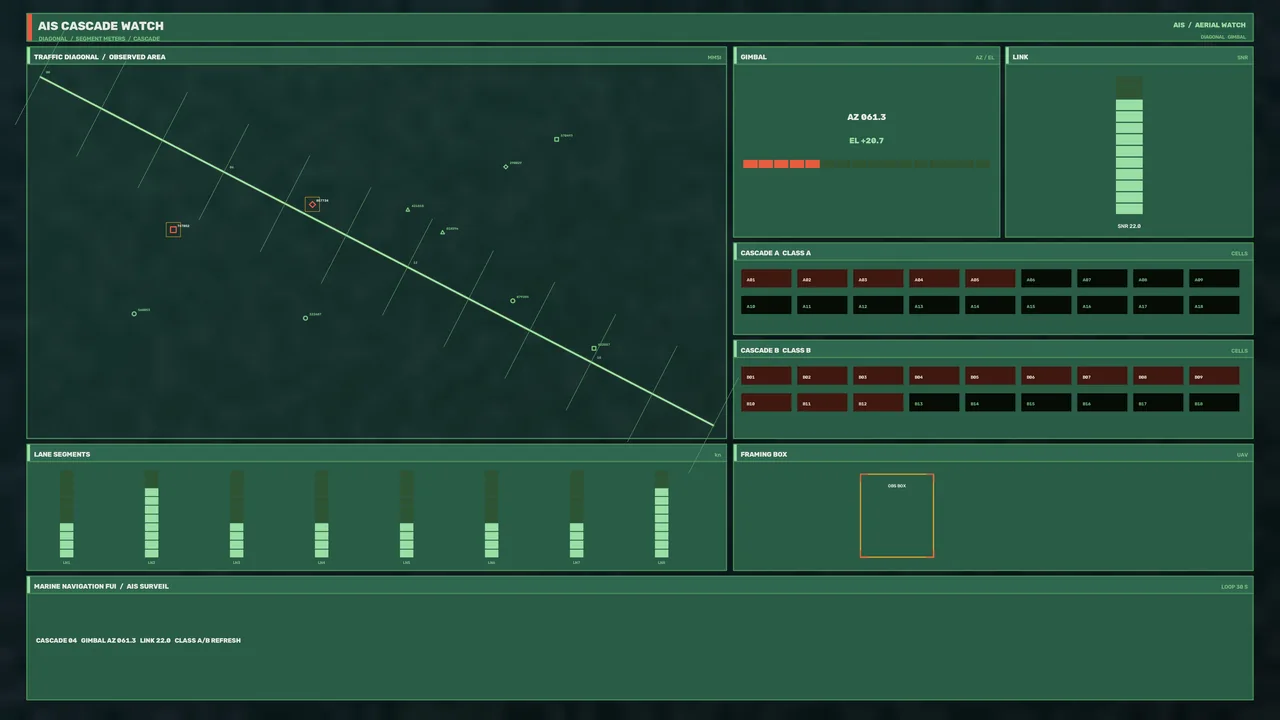Open the CASCADE A CLASS A panel header
Viewport: 1280px width, 720px height.
coord(993,253)
